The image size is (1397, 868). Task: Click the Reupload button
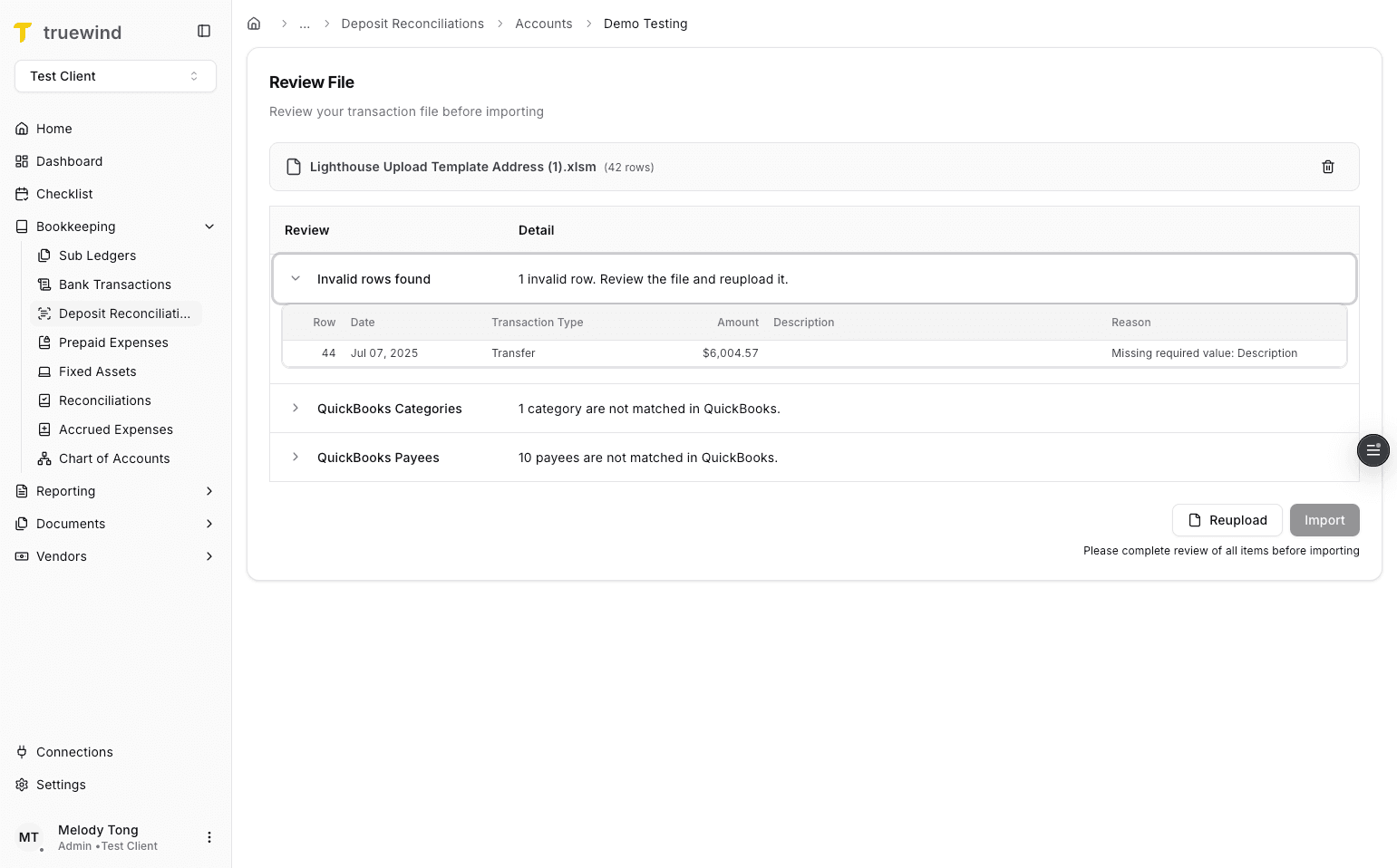tap(1227, 520)
